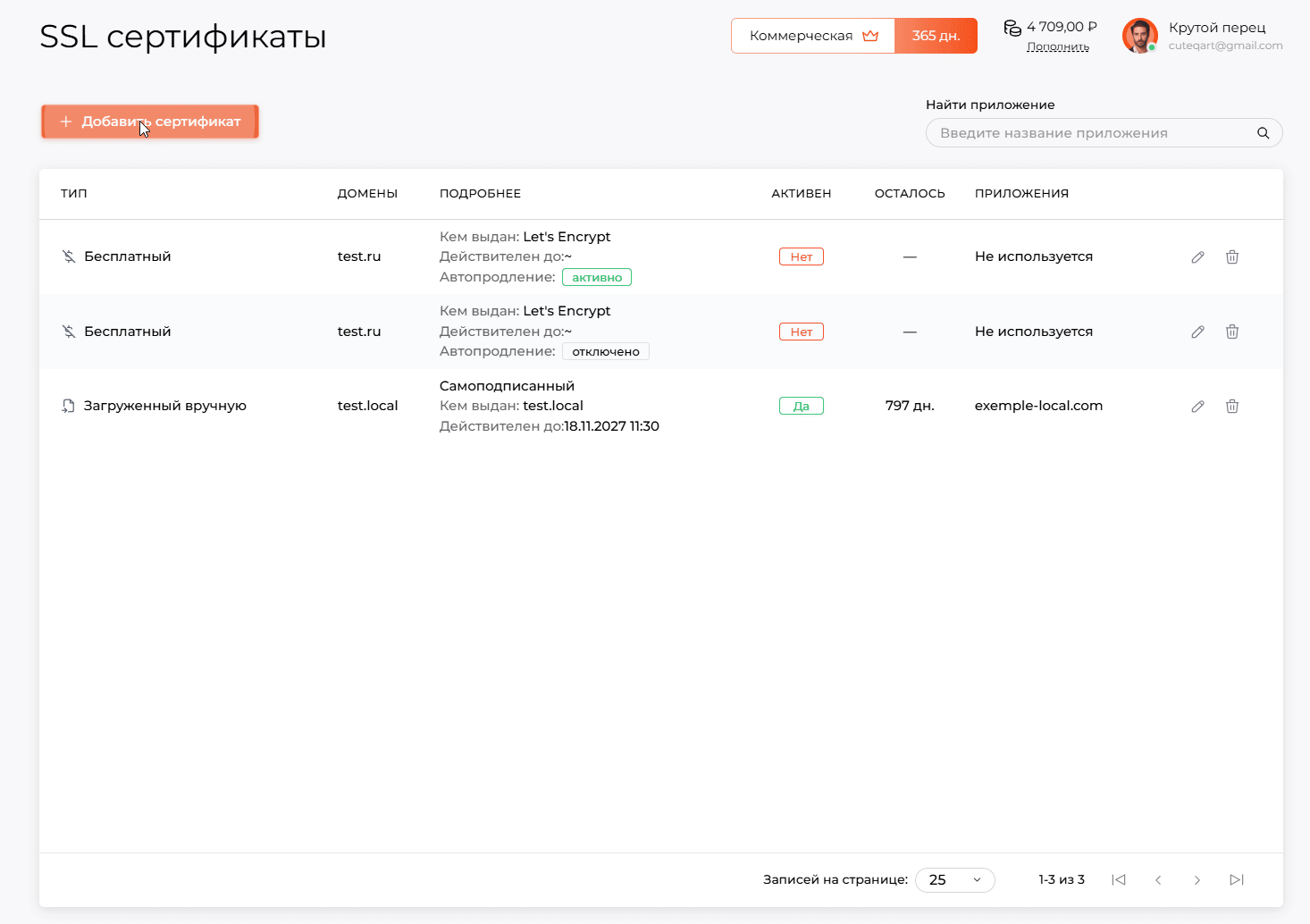Click the Домены column header
The width and height of the screenshot is (1310, 924).
[367, 194]
